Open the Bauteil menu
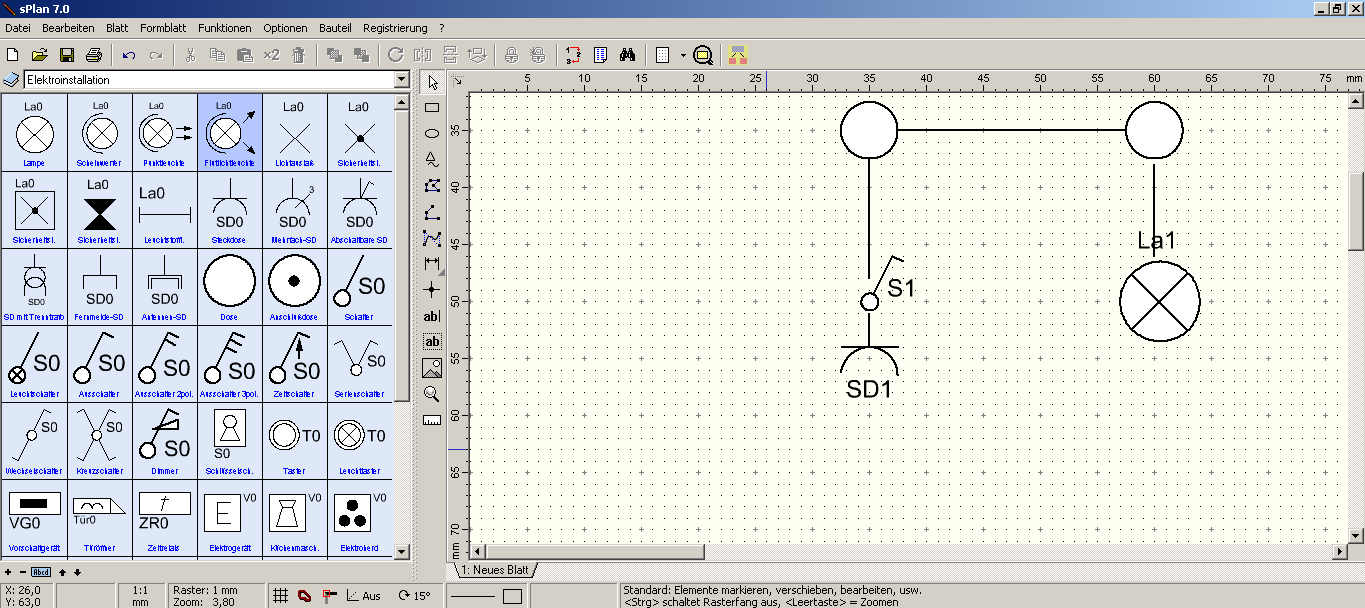1365x608 pixels. (335, 28)
